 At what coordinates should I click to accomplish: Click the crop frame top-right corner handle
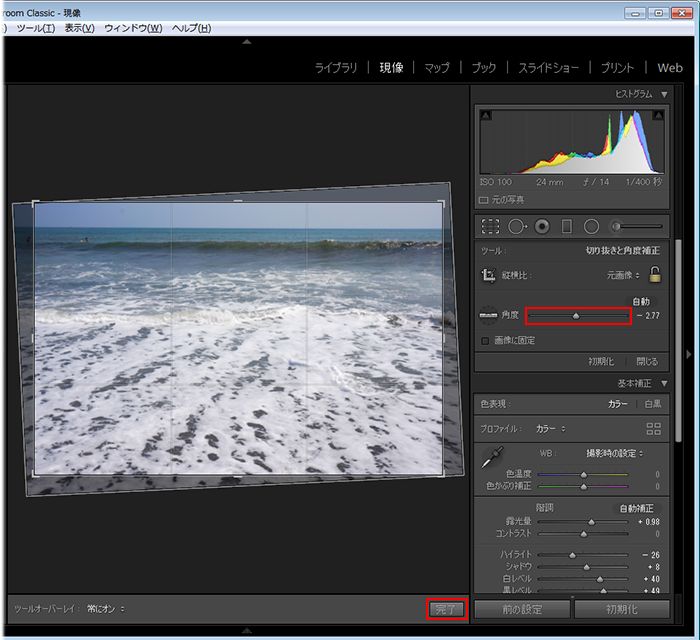[442, 204]
